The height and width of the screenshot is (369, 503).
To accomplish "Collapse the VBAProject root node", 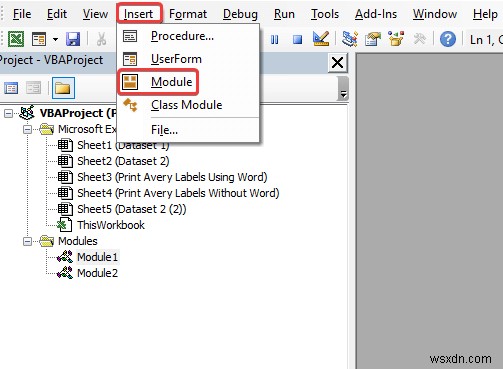I will (x=8, y=113).
